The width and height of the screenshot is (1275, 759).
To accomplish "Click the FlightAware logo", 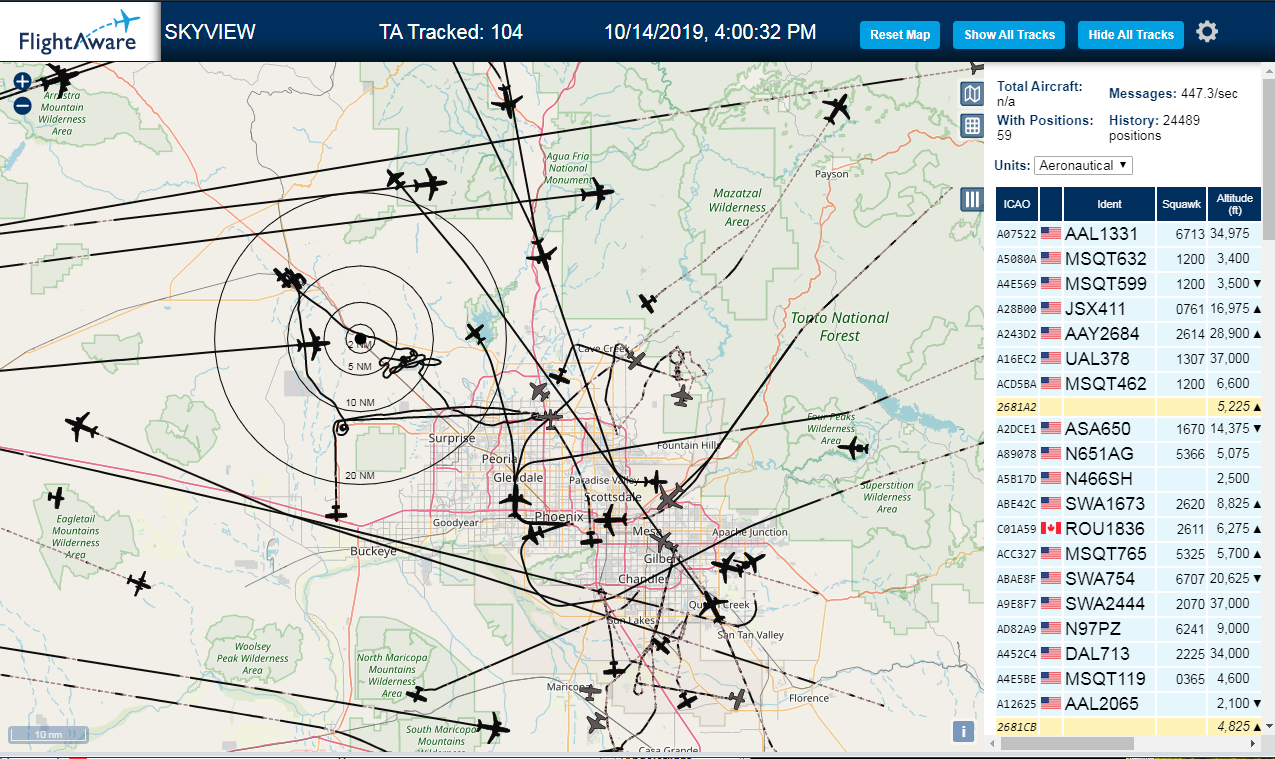I will (80, 32).
